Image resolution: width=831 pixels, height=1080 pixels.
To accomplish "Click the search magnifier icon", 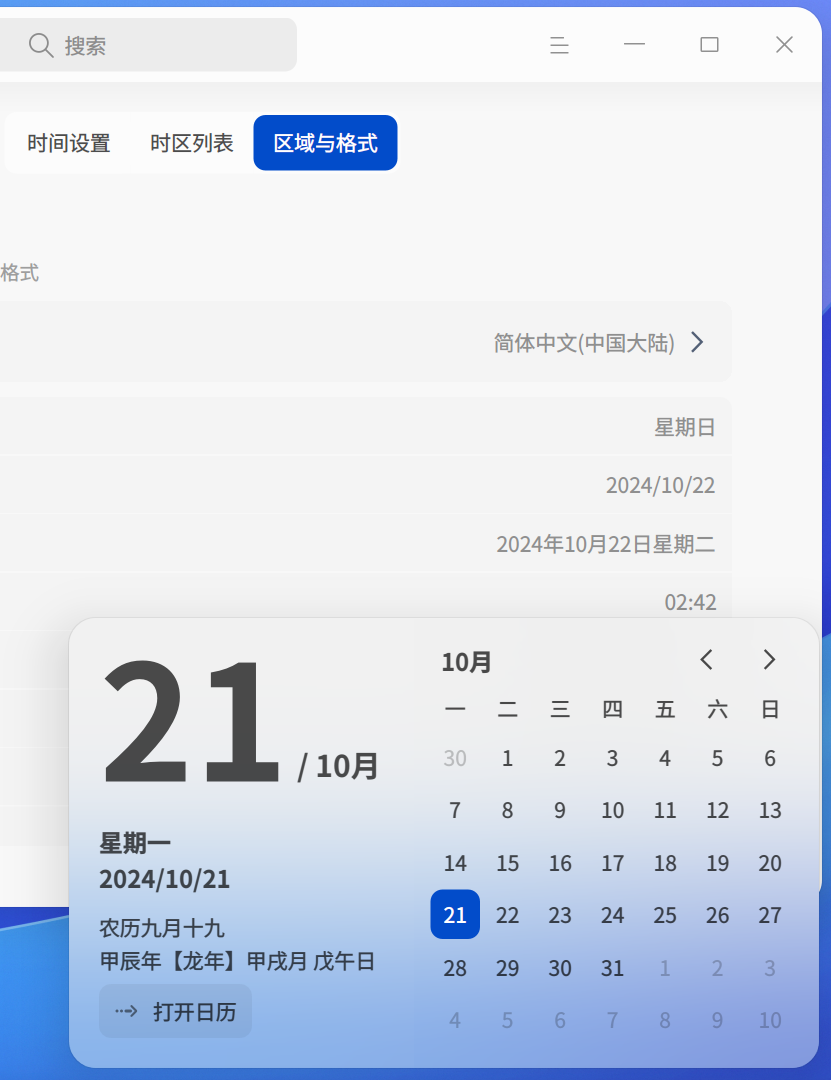I will coord(41,45).
